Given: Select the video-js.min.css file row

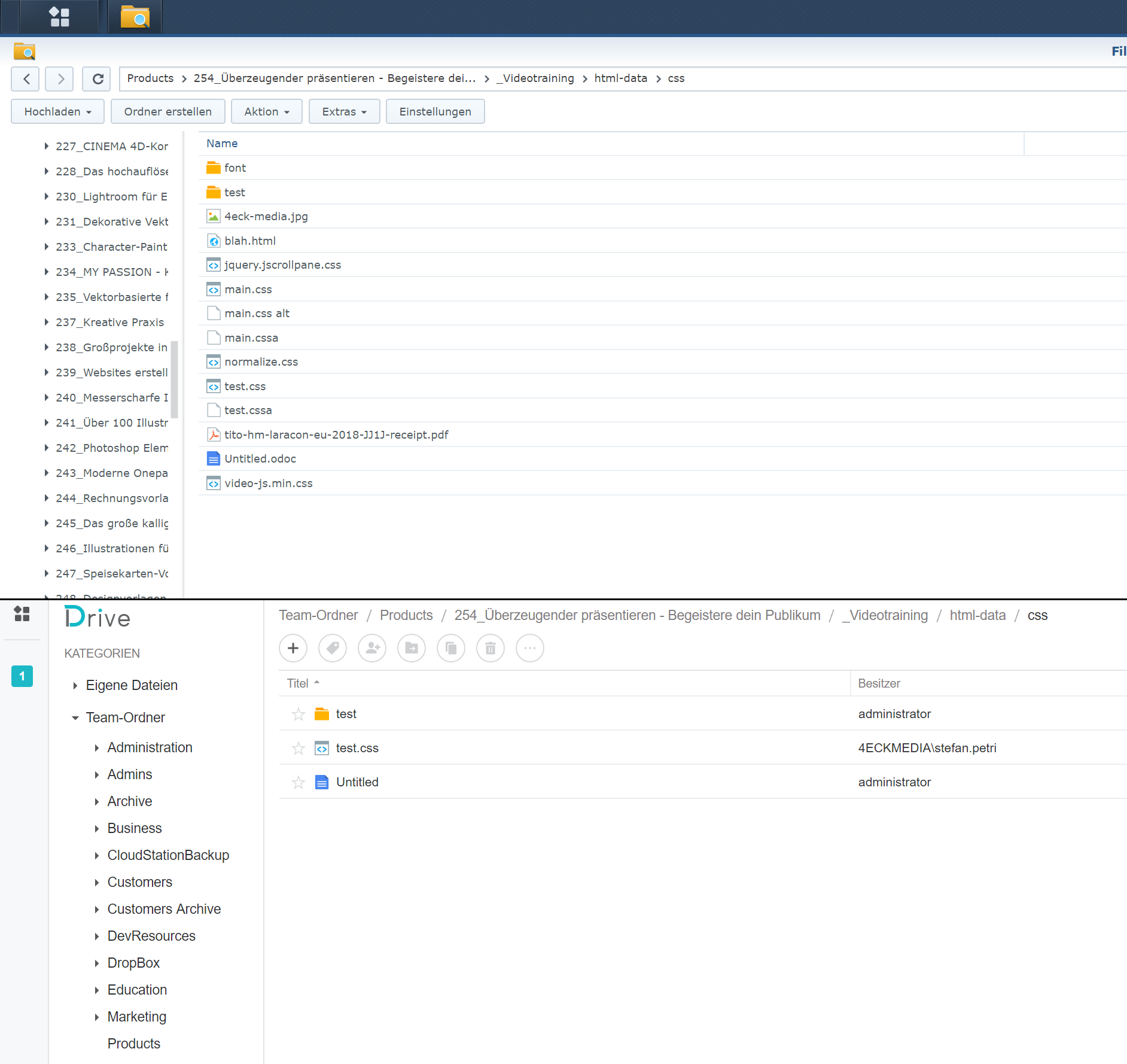Looking at the screenshot, I should (663, 483).
